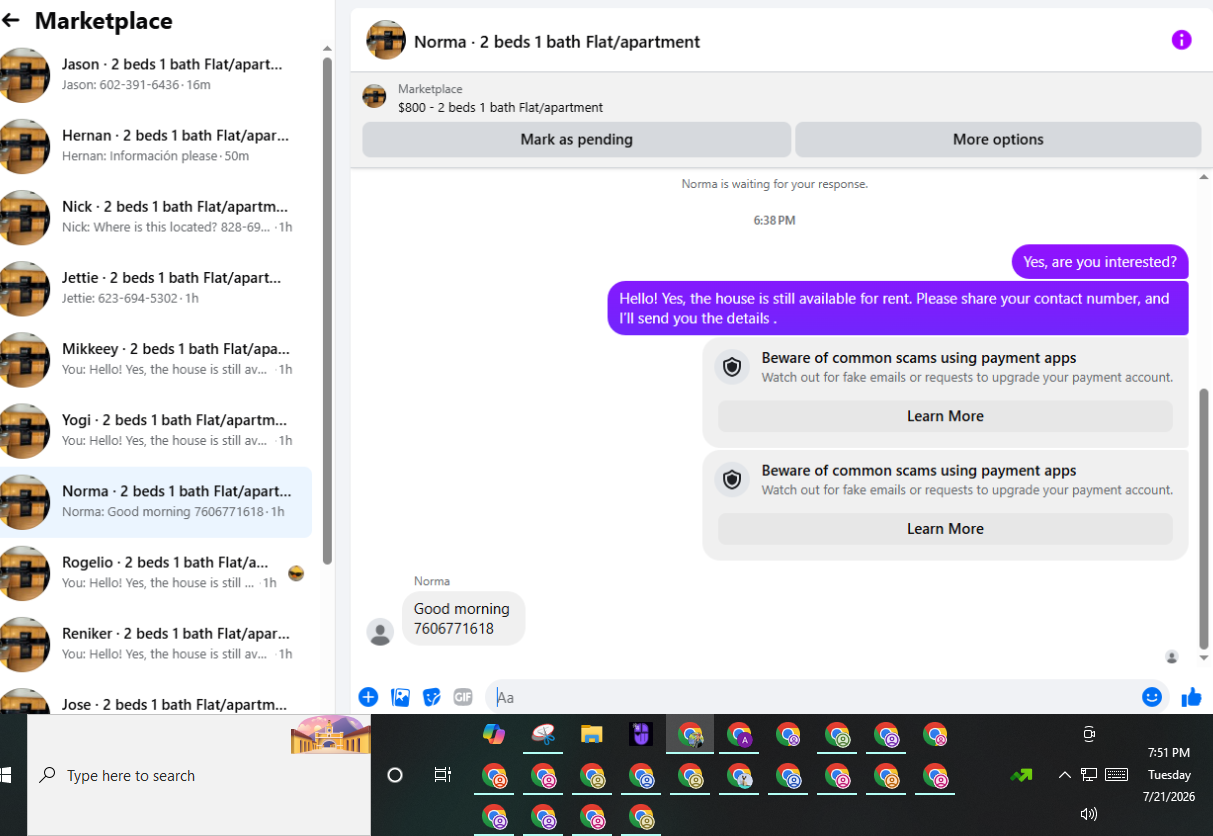Open Hernan's conversation
This screenshot has width=1213, height=836.
point(156,146)
